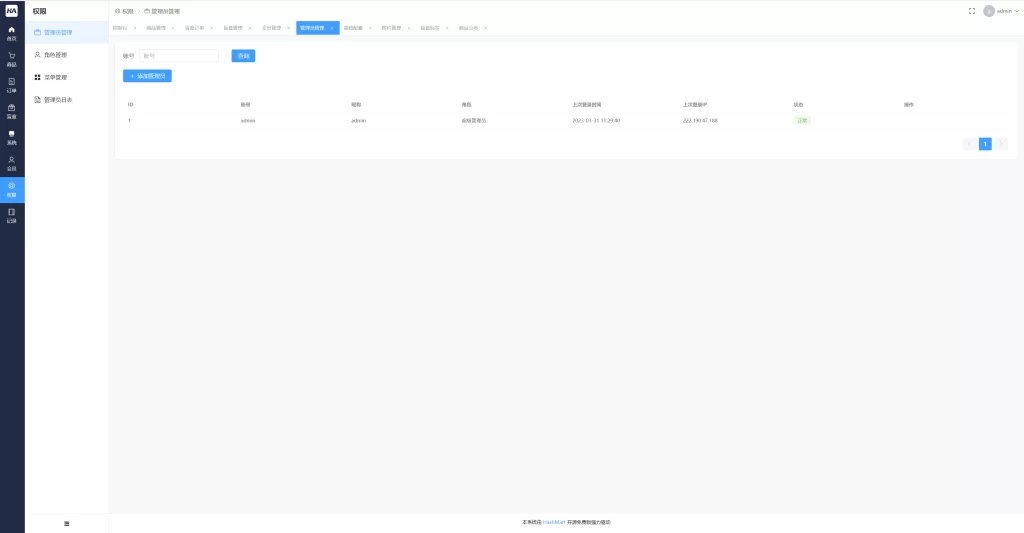Click the nickname cell admin

[359, 121]
